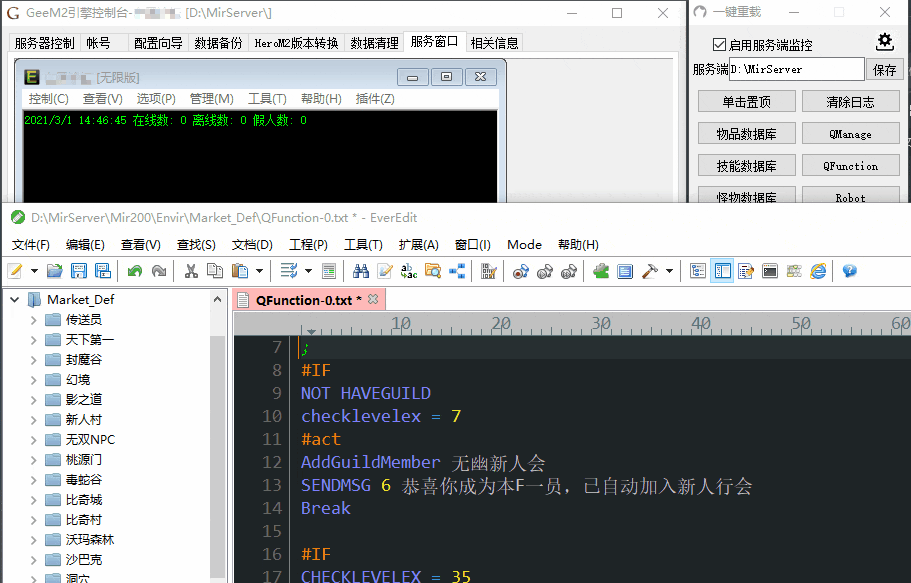Screen dimensions: 911x583
Task: Collapse the Market_Def root folder
Action: (x=14, y=299)
